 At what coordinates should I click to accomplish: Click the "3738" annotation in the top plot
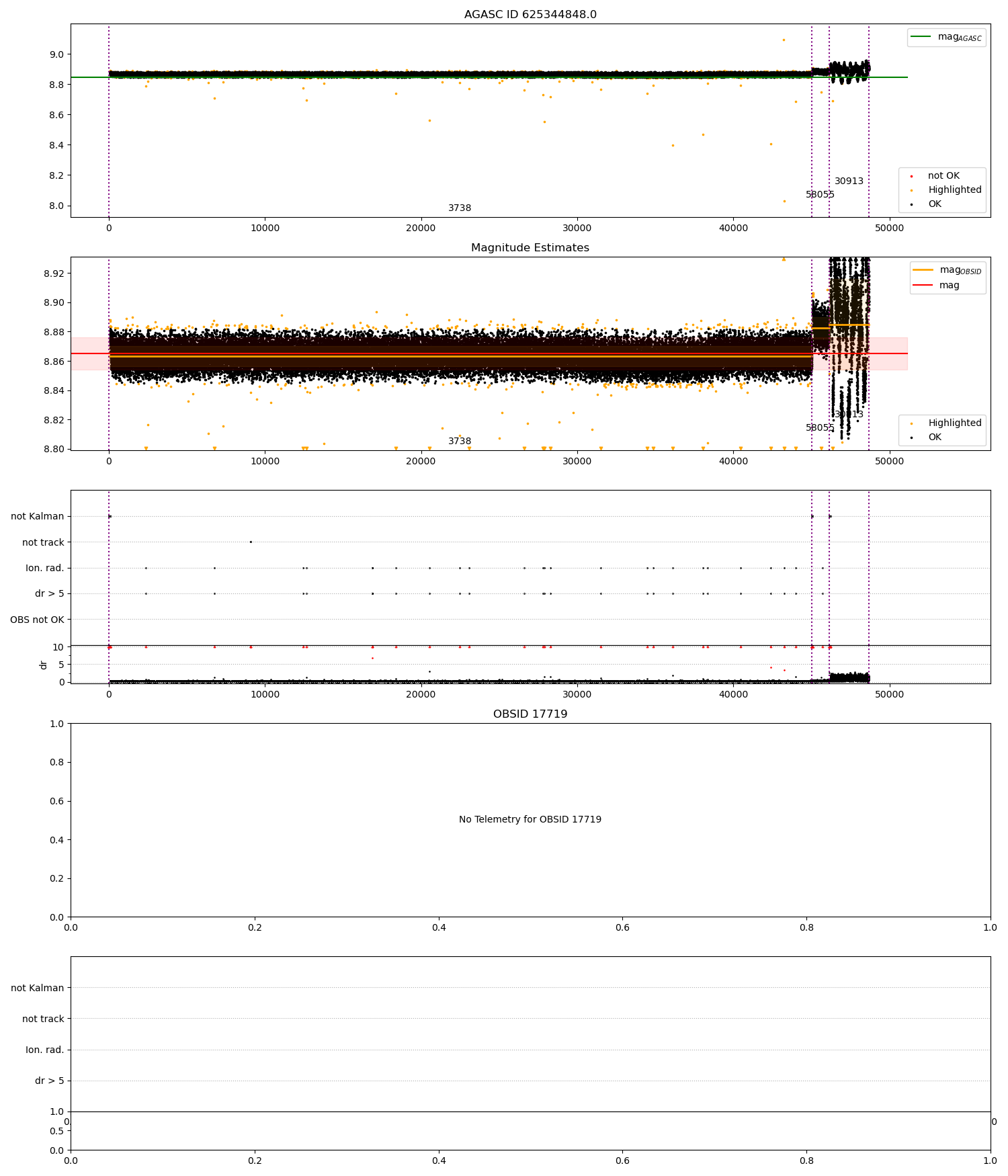coord(460,208)
